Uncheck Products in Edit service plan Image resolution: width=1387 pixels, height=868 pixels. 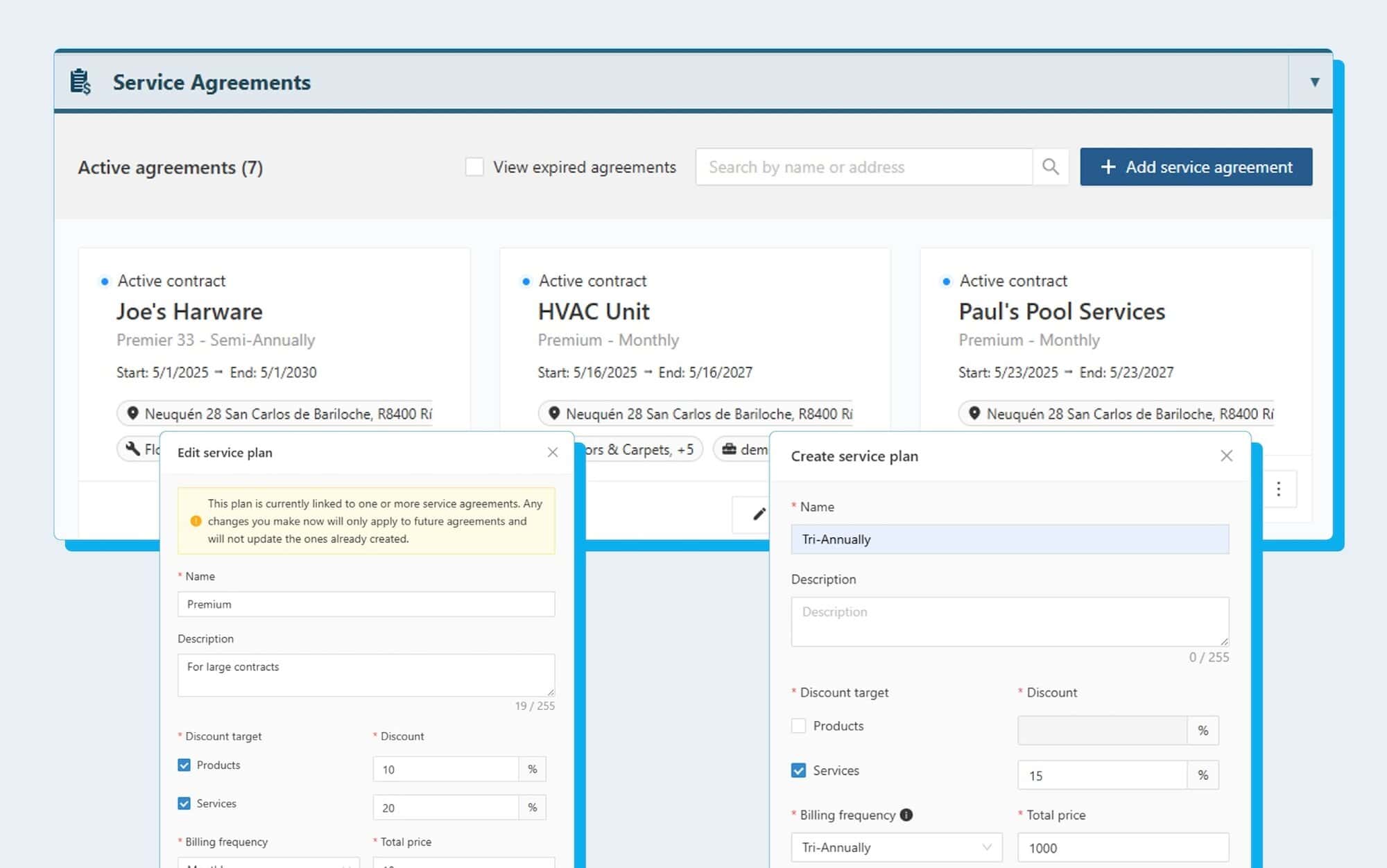point(184,765)
